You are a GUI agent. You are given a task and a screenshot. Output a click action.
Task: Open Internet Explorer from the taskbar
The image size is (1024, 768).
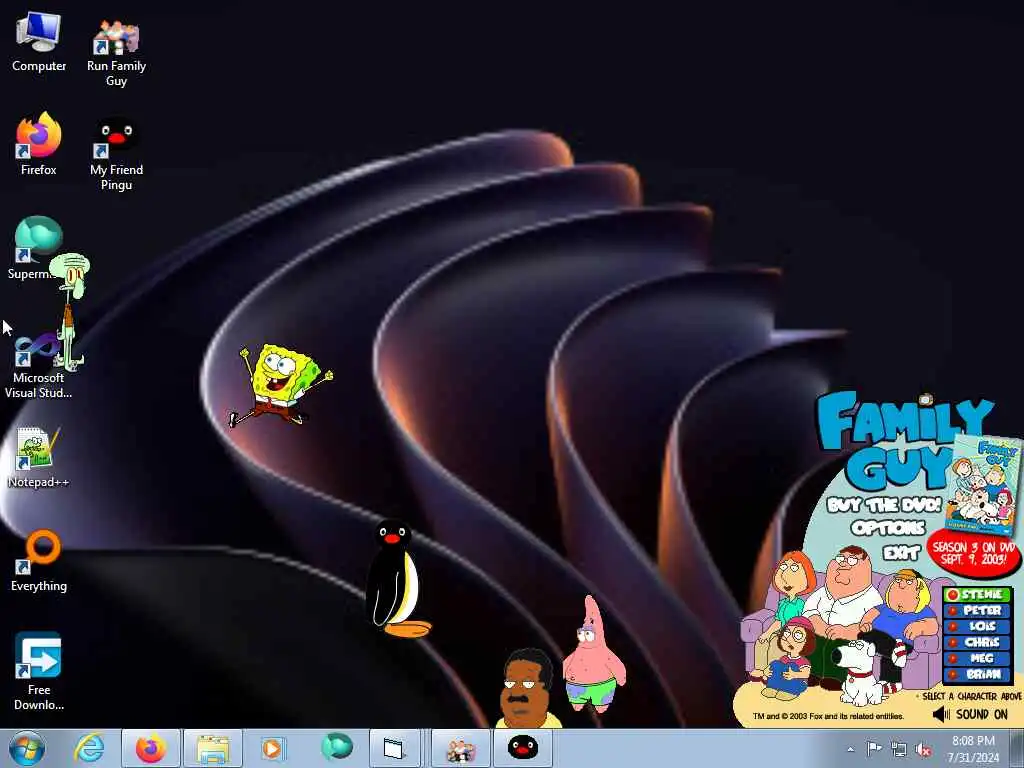pyautogui.click(x=89, y=748)
